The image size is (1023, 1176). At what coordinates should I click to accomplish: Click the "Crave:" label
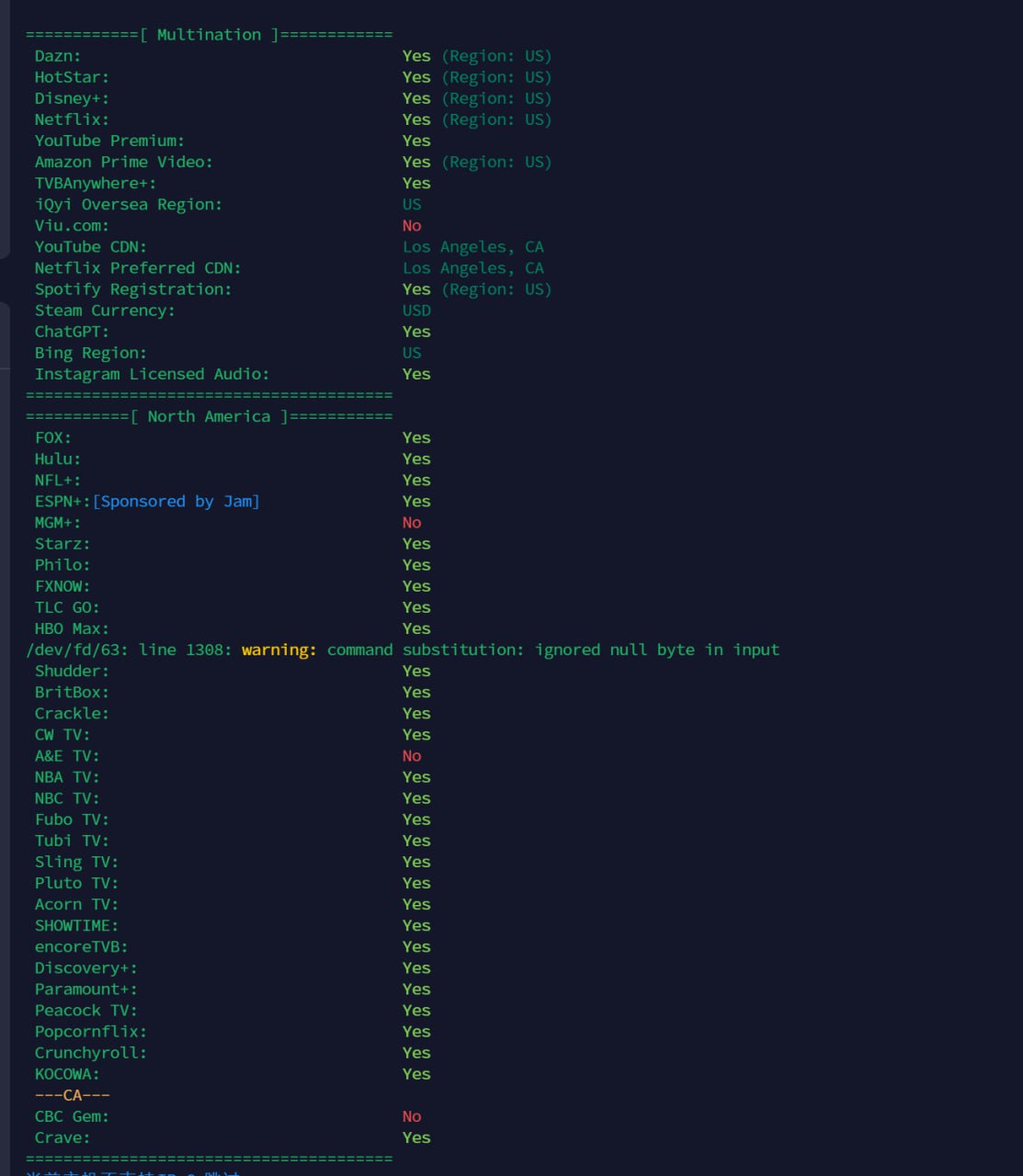63,1137
